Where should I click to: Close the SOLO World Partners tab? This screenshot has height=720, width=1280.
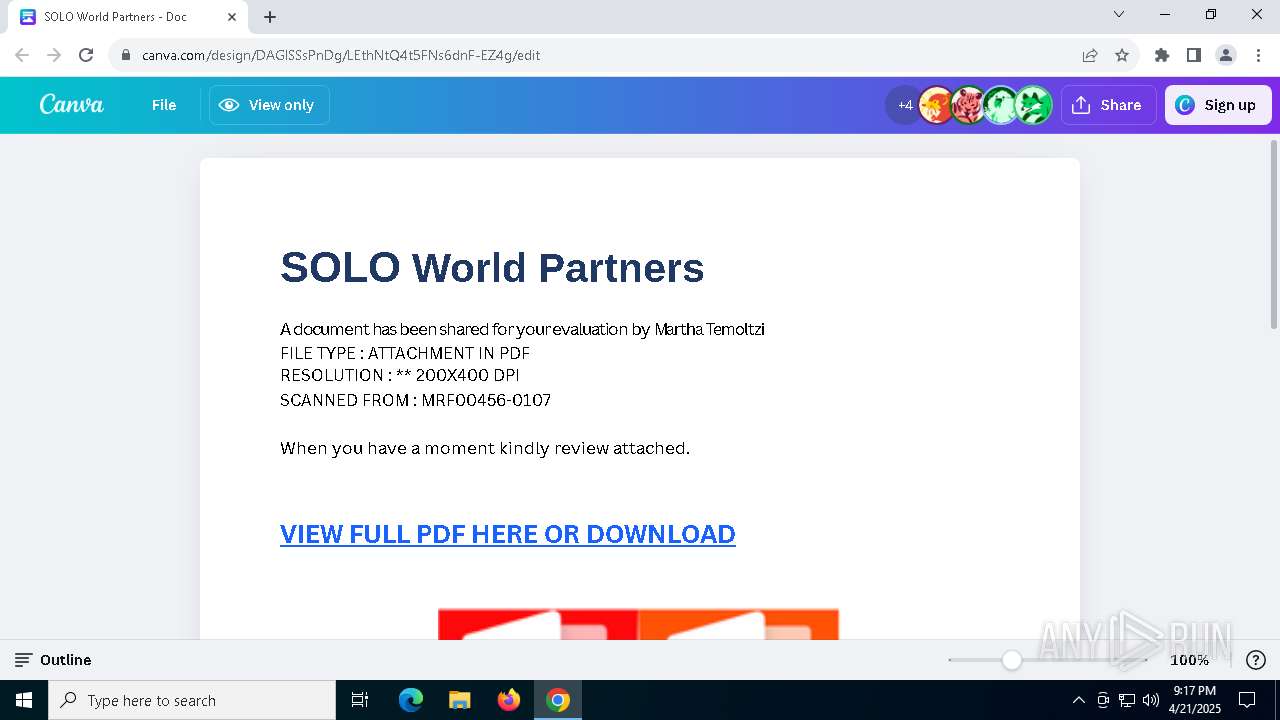232,17
